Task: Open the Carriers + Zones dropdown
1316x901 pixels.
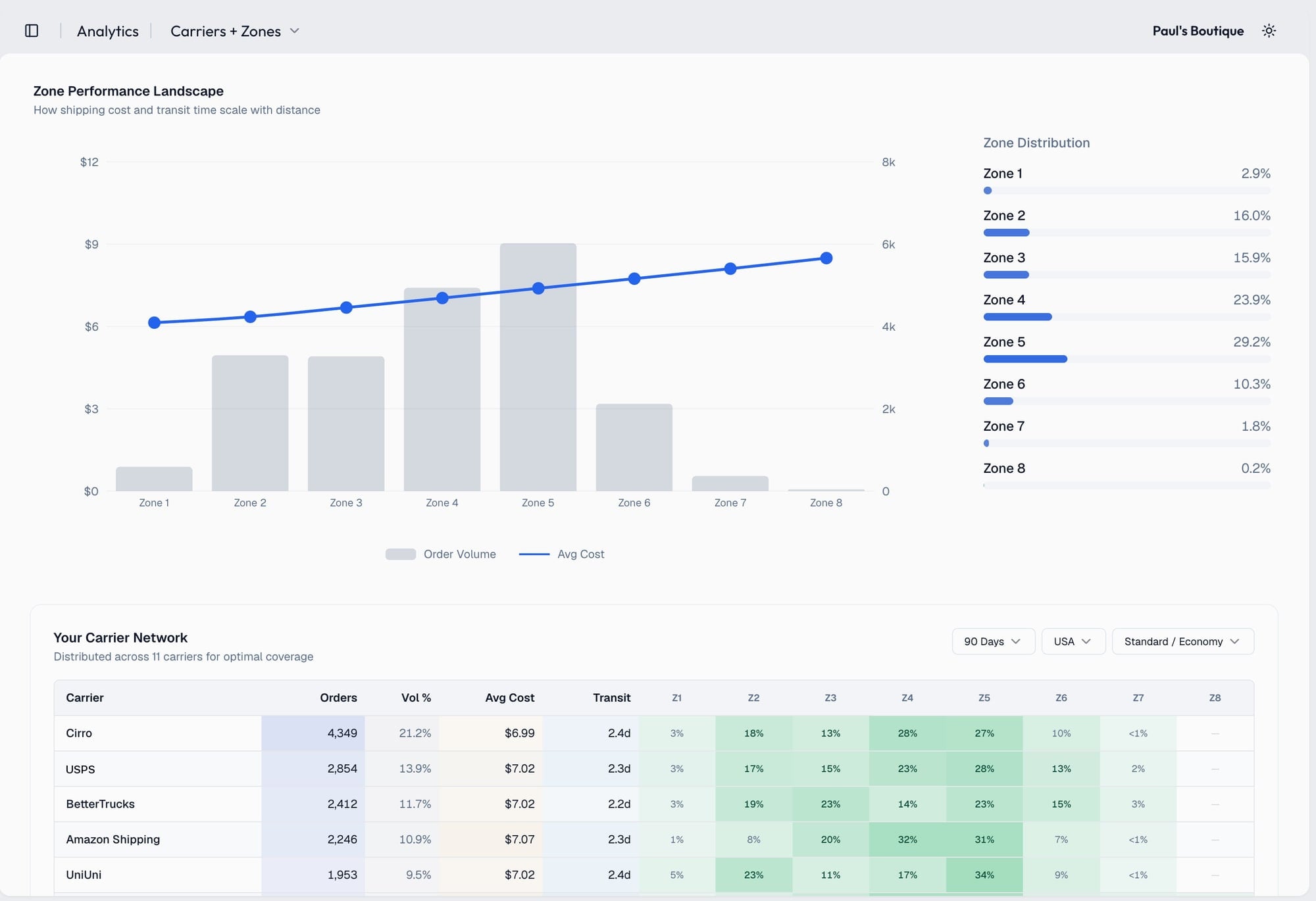Action: (x=235, y=31)
